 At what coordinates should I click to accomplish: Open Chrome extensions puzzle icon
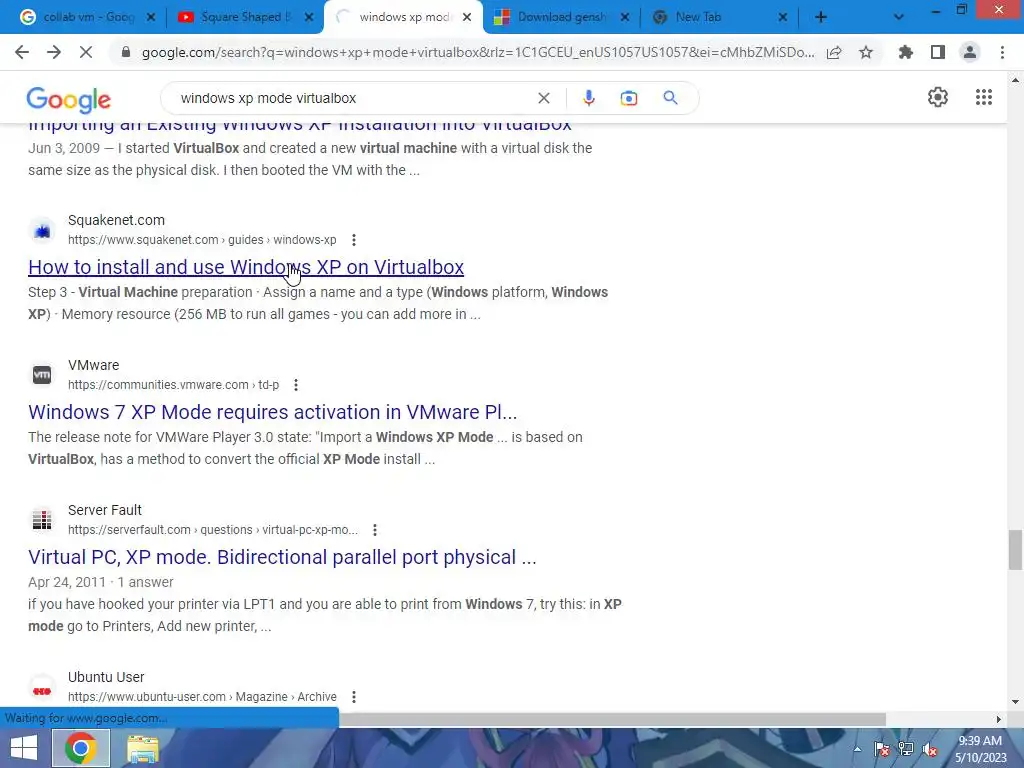coord(905,52)
